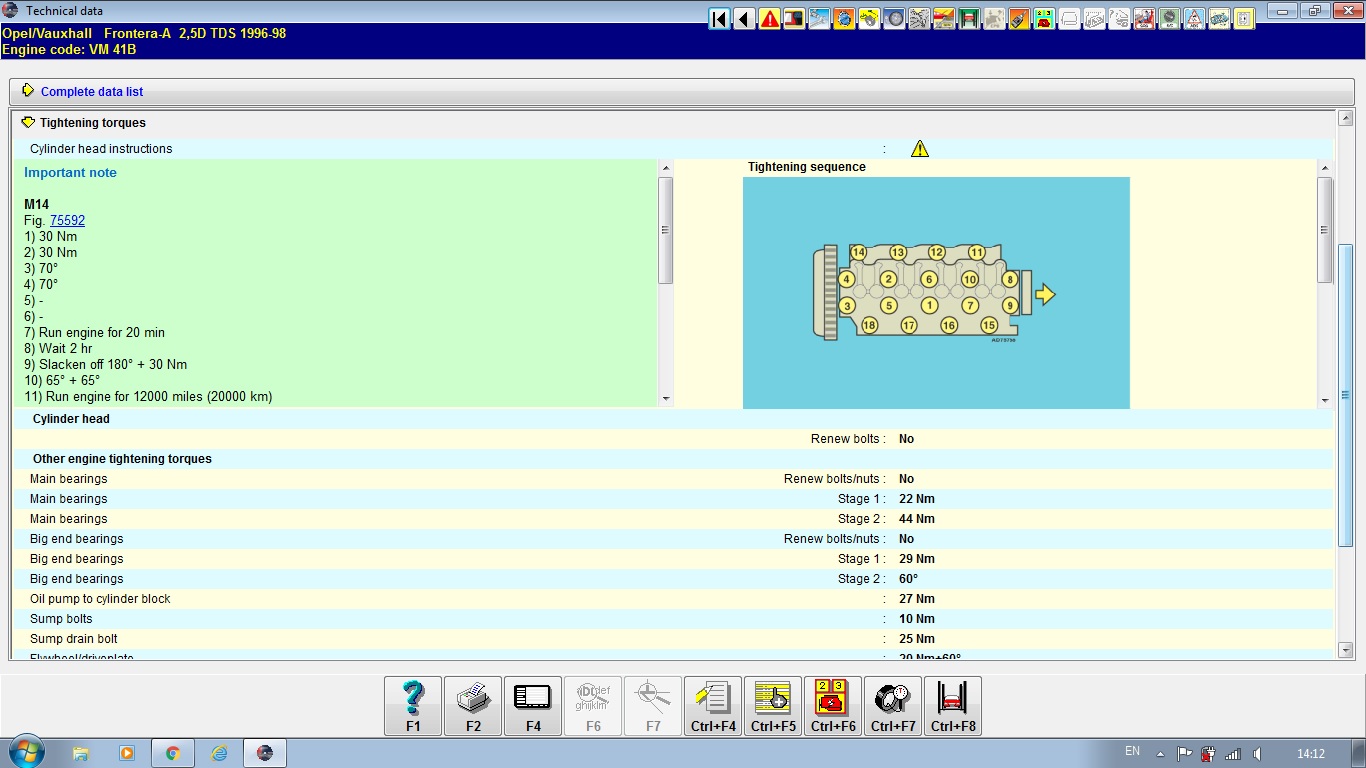Open the Ctrl+F4 notes editor button

713,706
